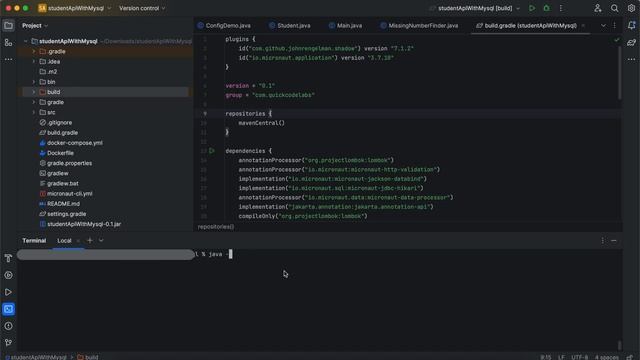Open the Problems tool window icon
The width and height of the screenshot is (640, 360).
(x=8, y=326)
